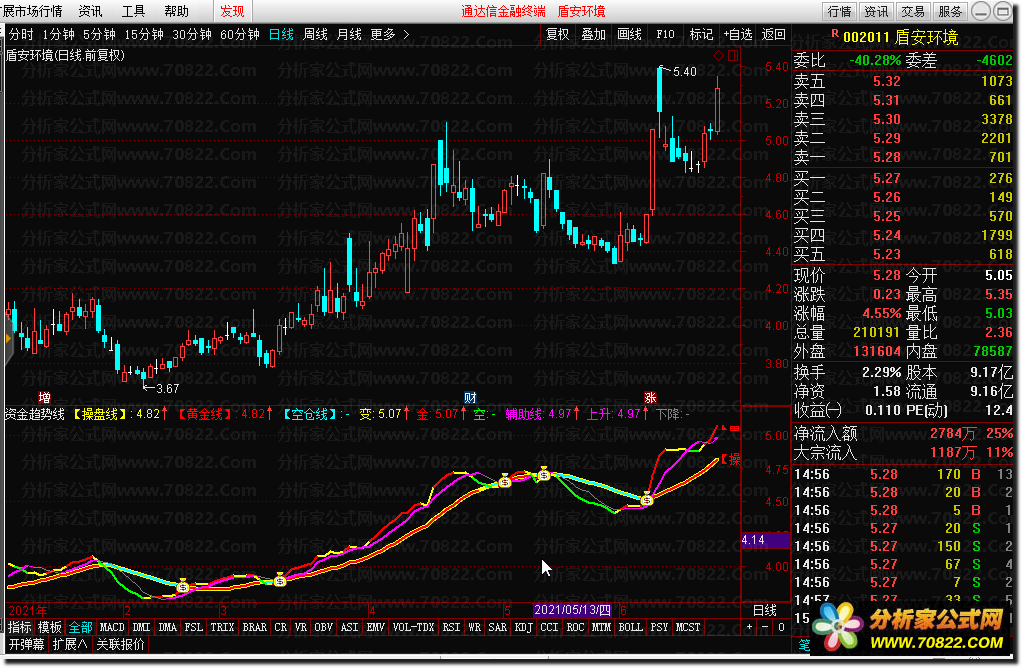The height and width of the screenshot is (668, 1023).
Task: Click the 行情 button in title bar
Action: 839,11
